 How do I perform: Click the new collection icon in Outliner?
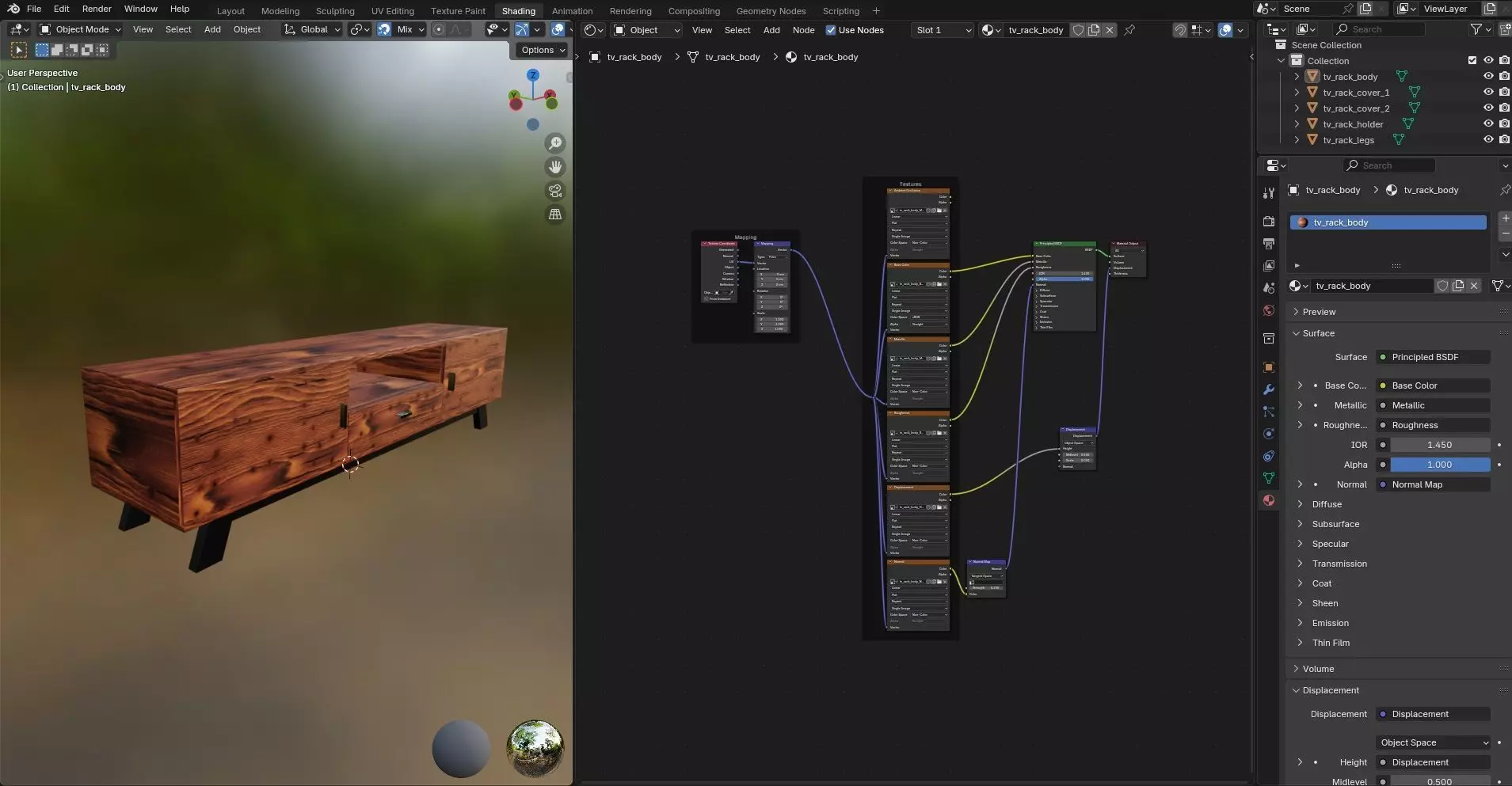1504,29
